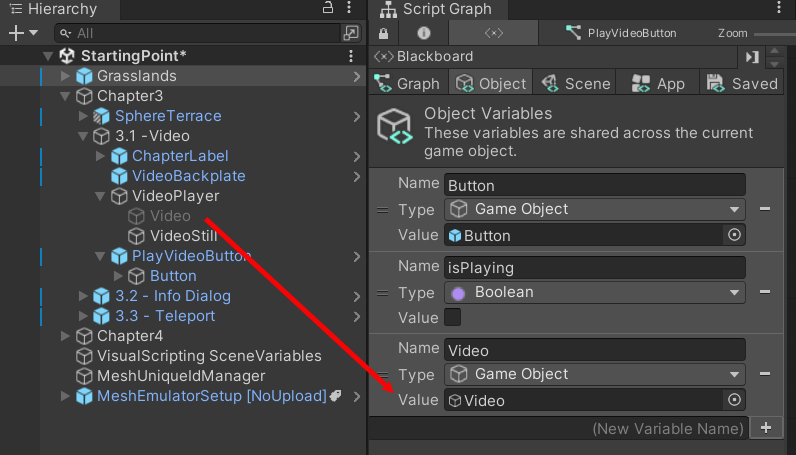The width and height of the screenshot is (796, 455).
Task: Open the Grasslands prefab via chevron
Action: tap(357, 76)
